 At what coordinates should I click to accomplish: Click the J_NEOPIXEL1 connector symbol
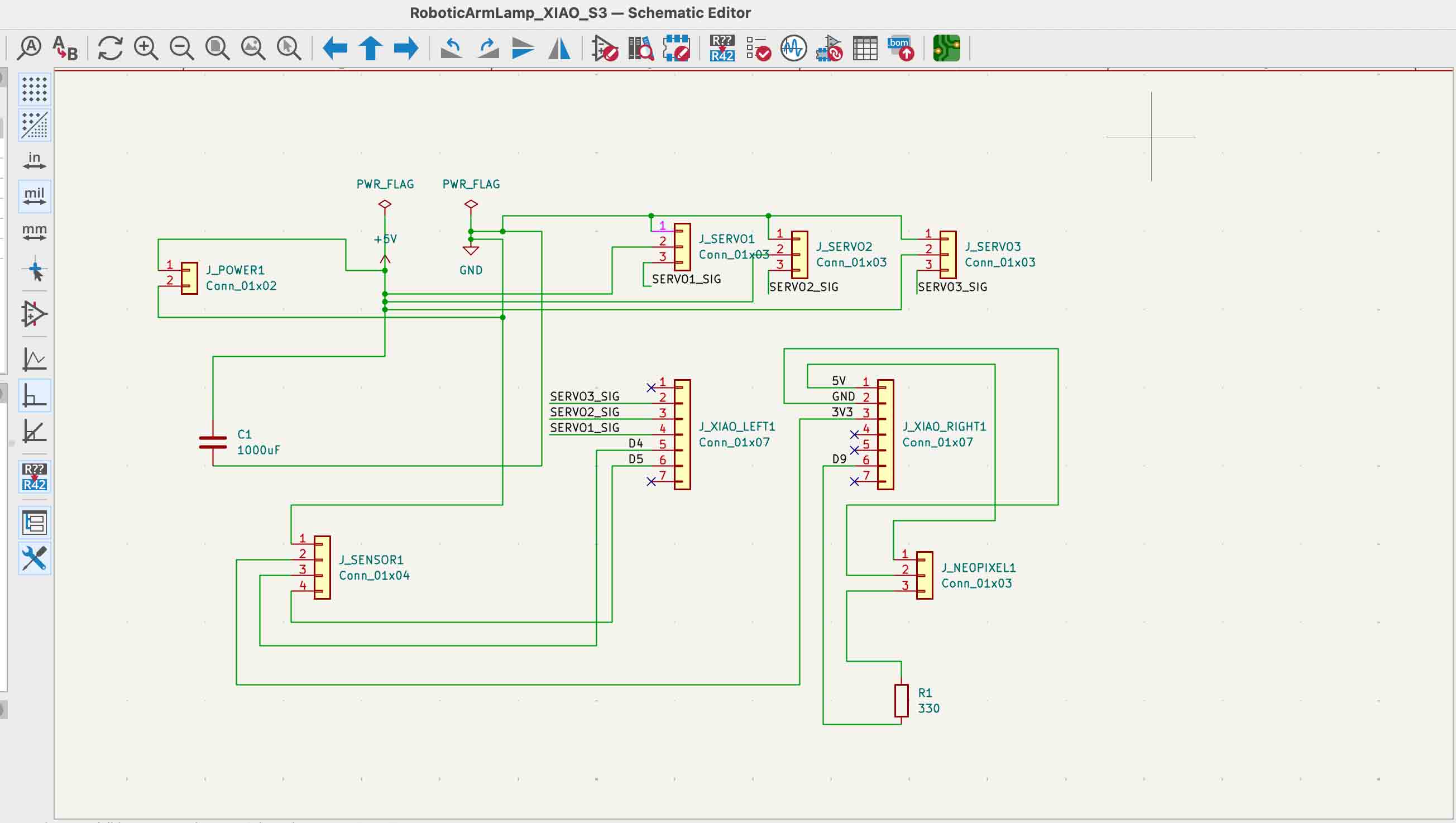tap(924, 576)
